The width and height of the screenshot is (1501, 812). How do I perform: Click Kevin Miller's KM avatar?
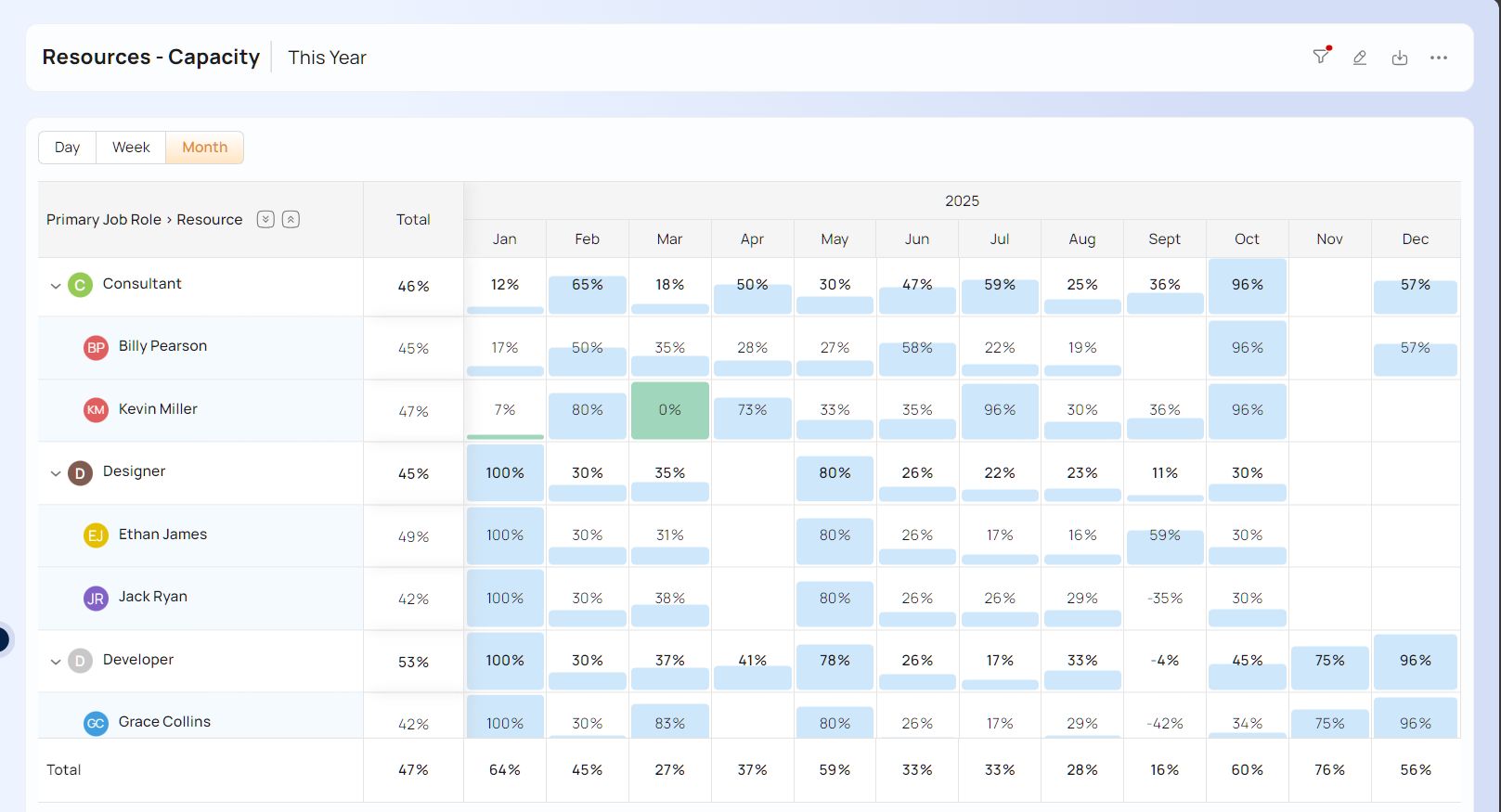pos(96,410)
